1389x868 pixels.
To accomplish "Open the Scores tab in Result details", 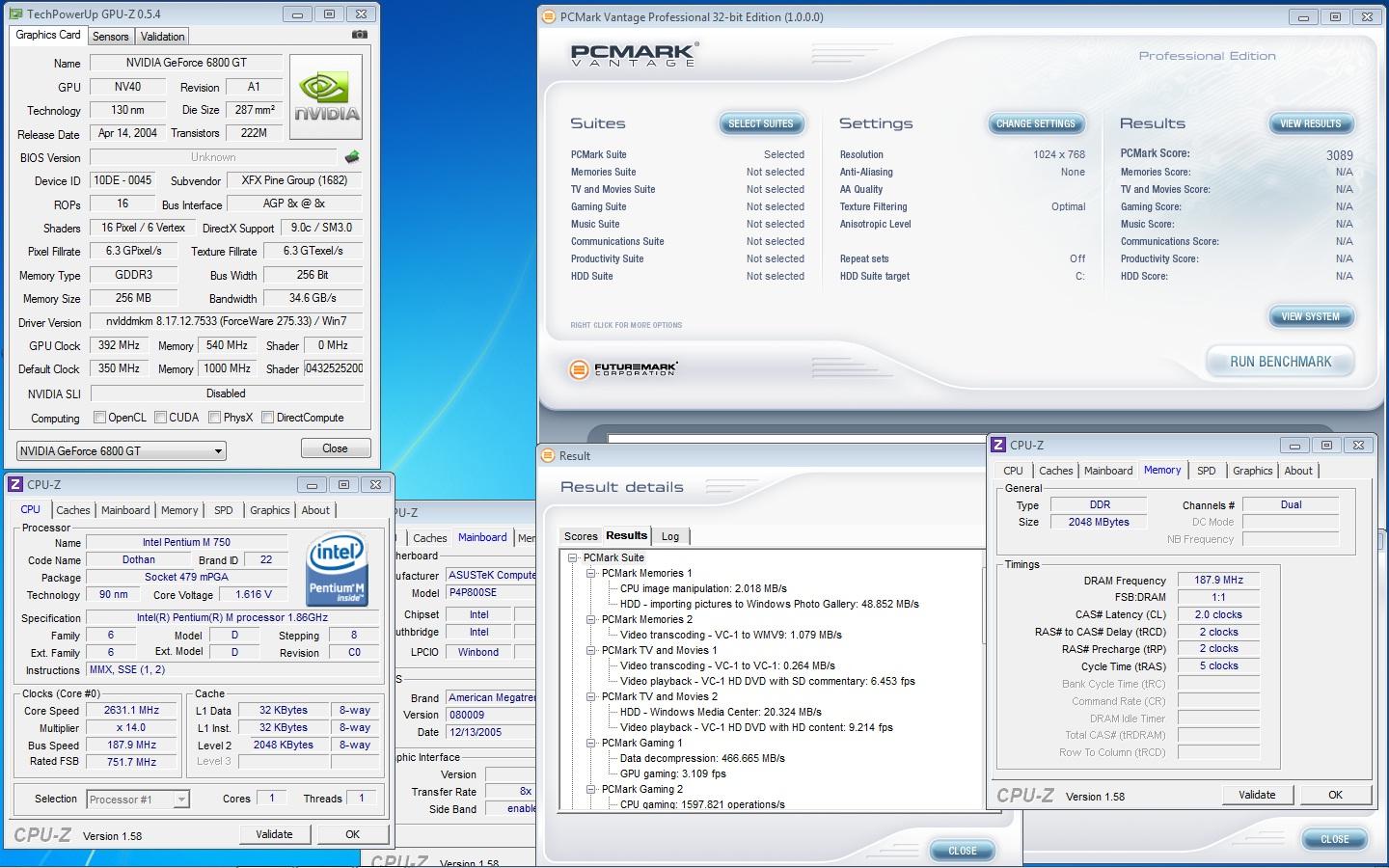I will pos(581,536).
